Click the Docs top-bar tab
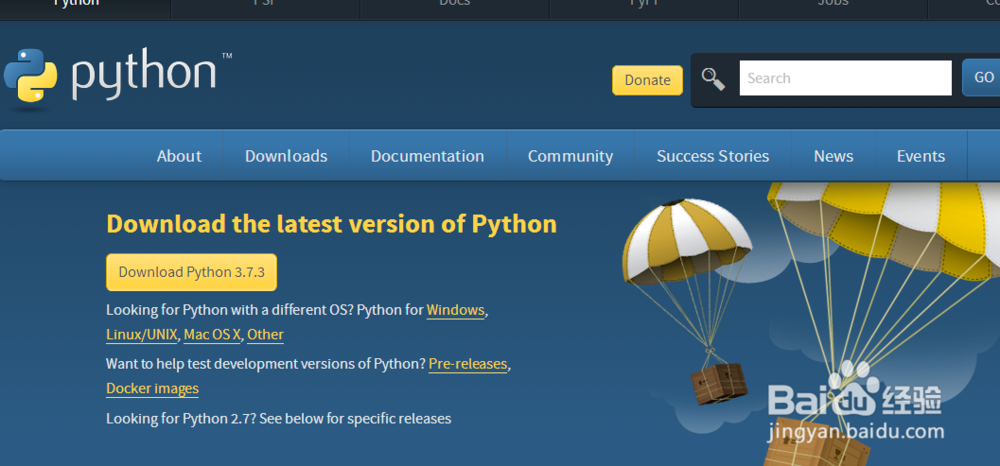Viewport: 1000px width, 466px height. pyautogui.click(x=455, y=5)
